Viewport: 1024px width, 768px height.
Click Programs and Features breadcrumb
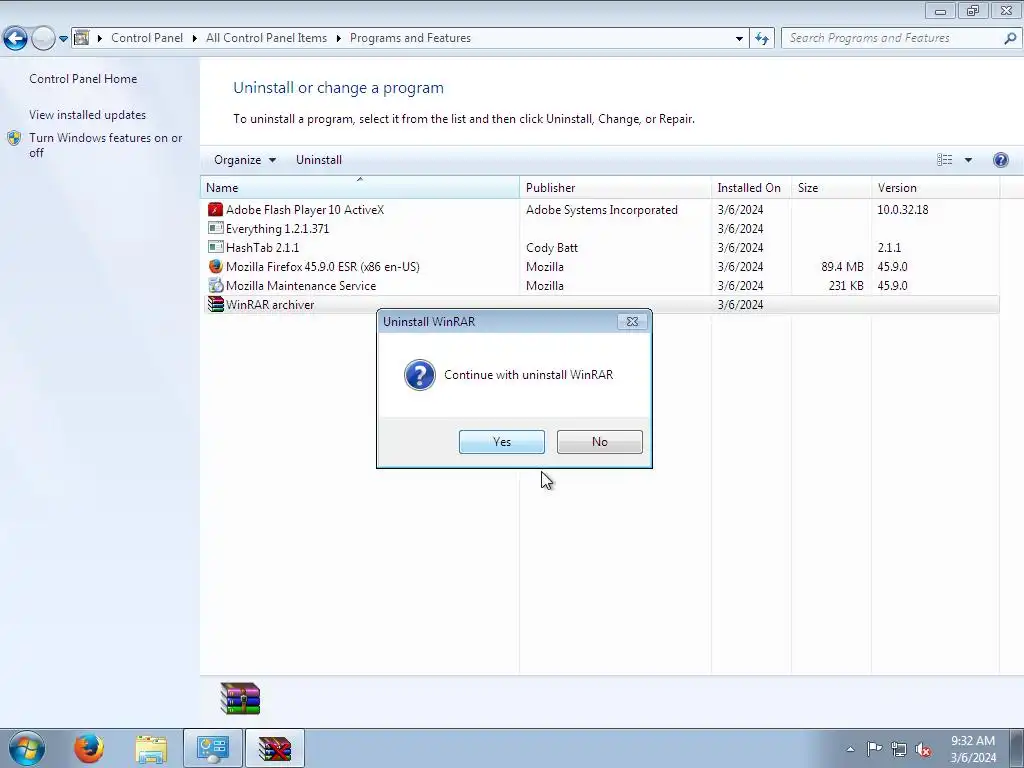tap(410, 38)
